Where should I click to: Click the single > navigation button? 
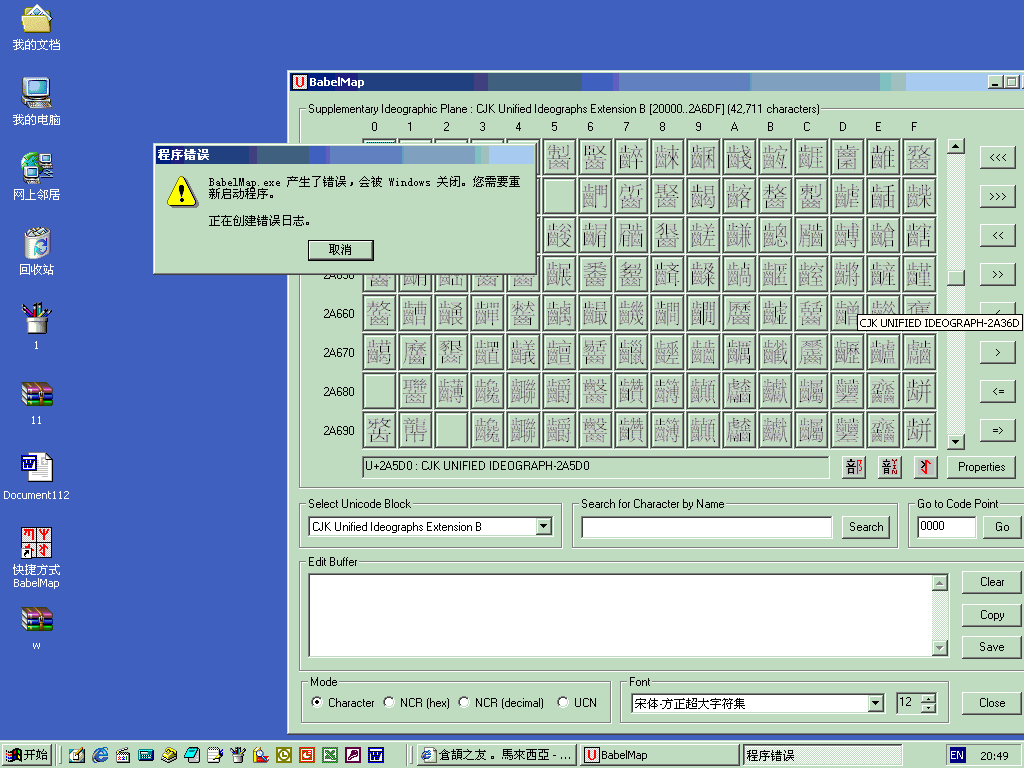click(x=998, y=353)
